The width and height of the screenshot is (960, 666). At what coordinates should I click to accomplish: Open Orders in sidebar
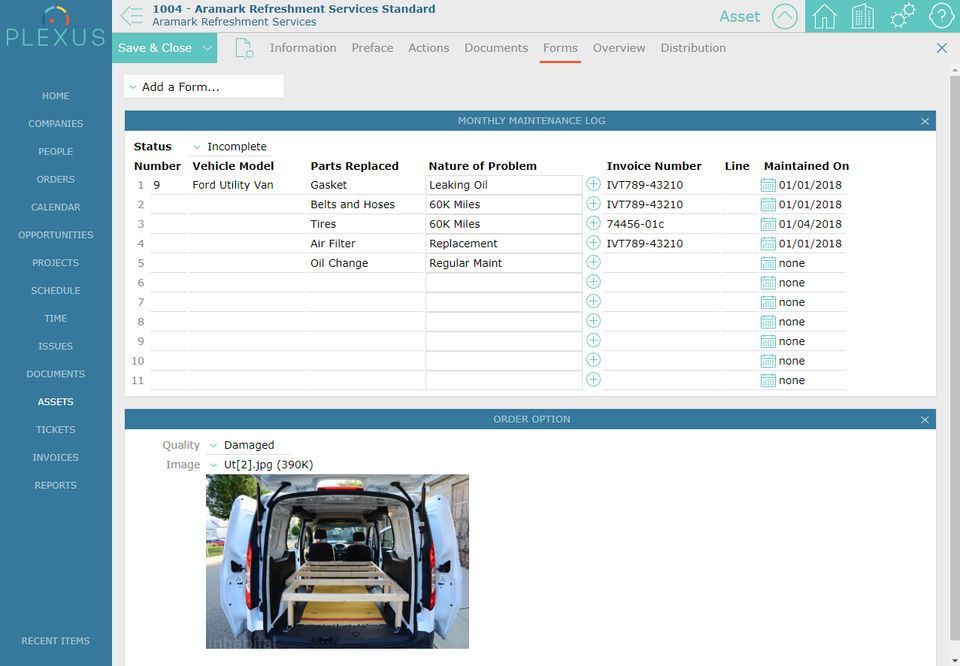pyautogui.click(x=56, y=179)
